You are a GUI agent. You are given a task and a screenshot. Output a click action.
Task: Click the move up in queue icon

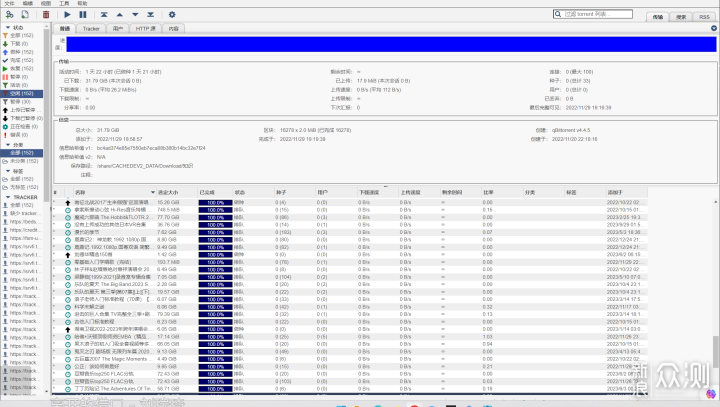point(119,15)
